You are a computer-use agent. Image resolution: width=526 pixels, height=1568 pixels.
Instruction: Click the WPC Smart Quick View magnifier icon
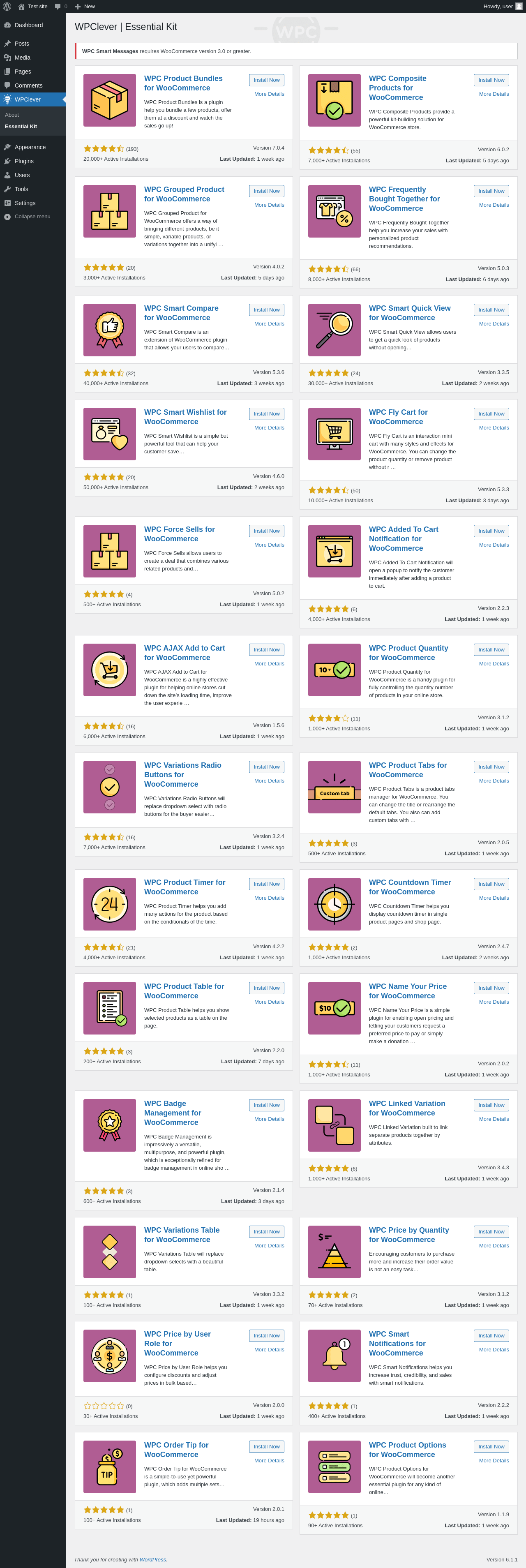click(x=334, y=330)
